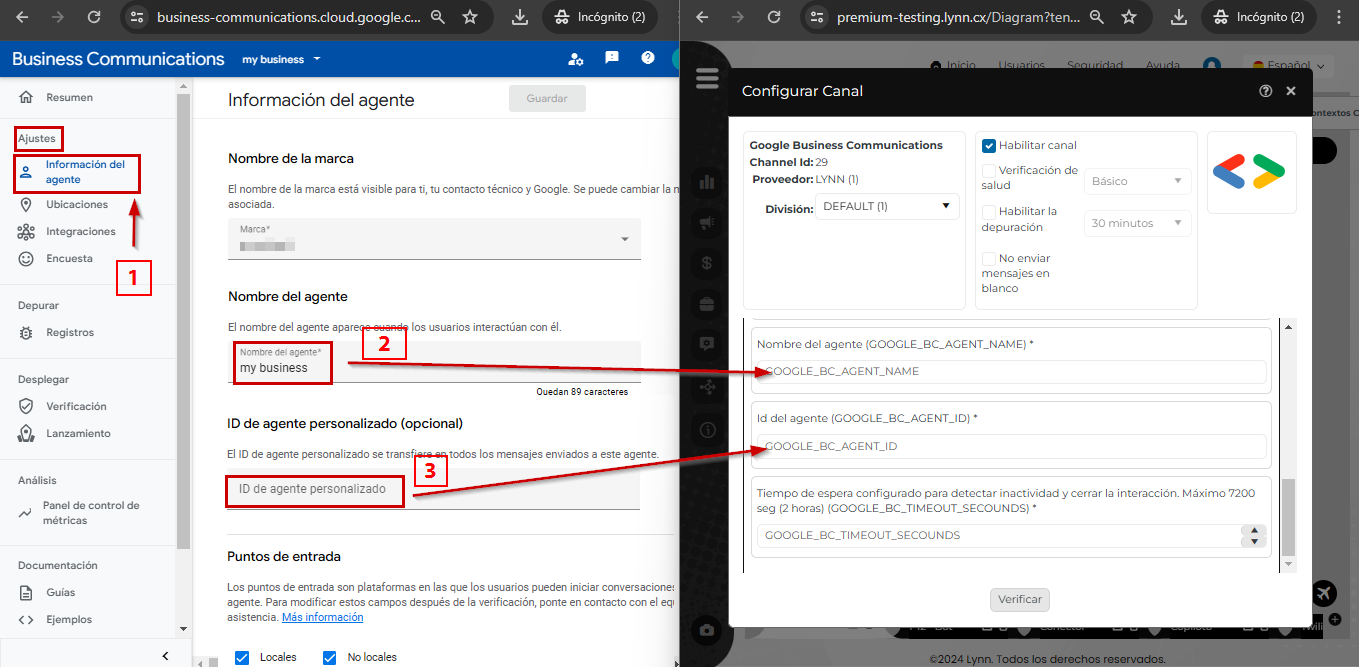Click the camera icon in Lynn sidebar
1359x667 pixels.
click(707, 629)
